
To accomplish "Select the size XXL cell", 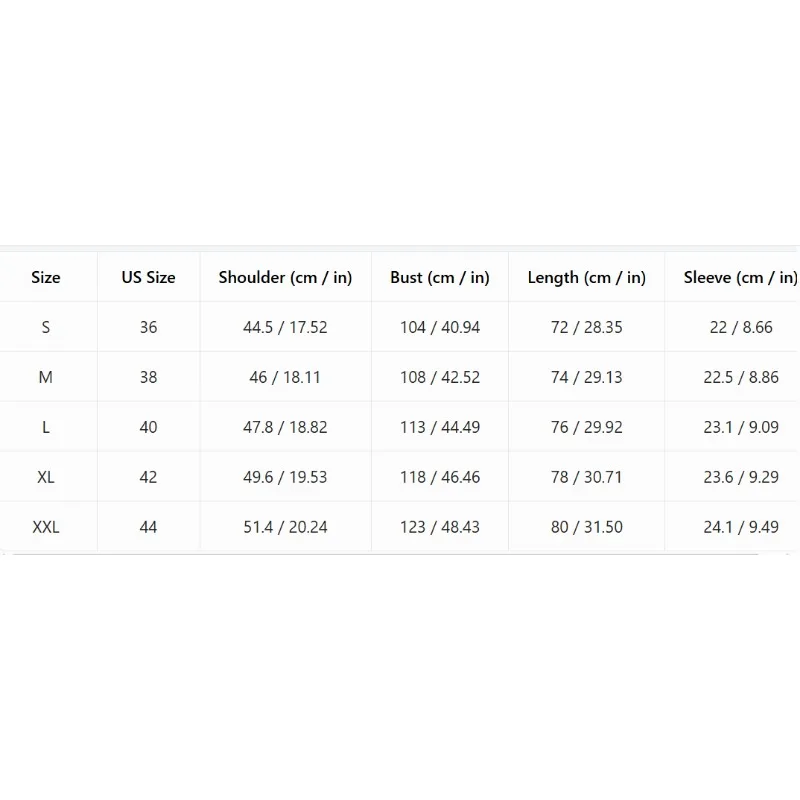I will pyautogui.click(x=45, y=527).
